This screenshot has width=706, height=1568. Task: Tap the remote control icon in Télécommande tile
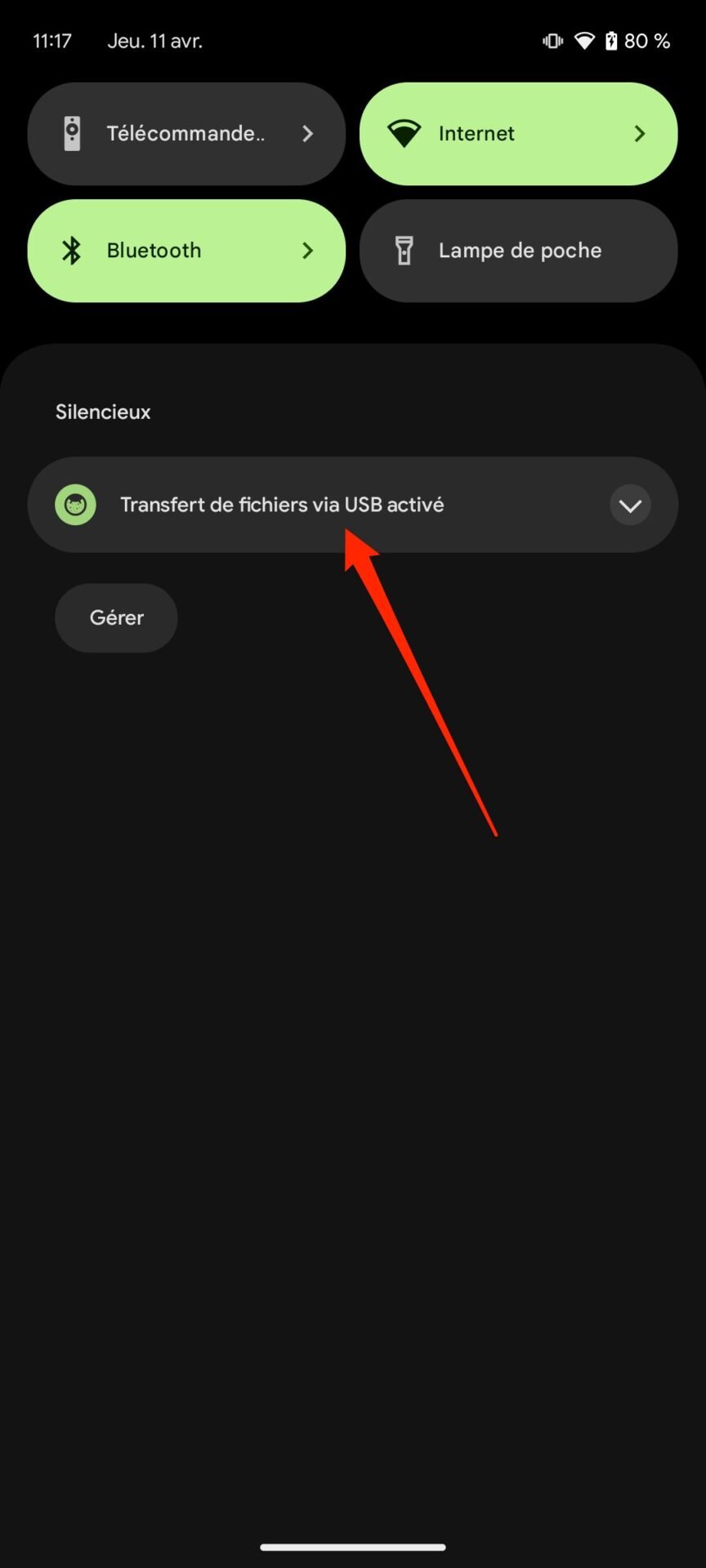72,133
